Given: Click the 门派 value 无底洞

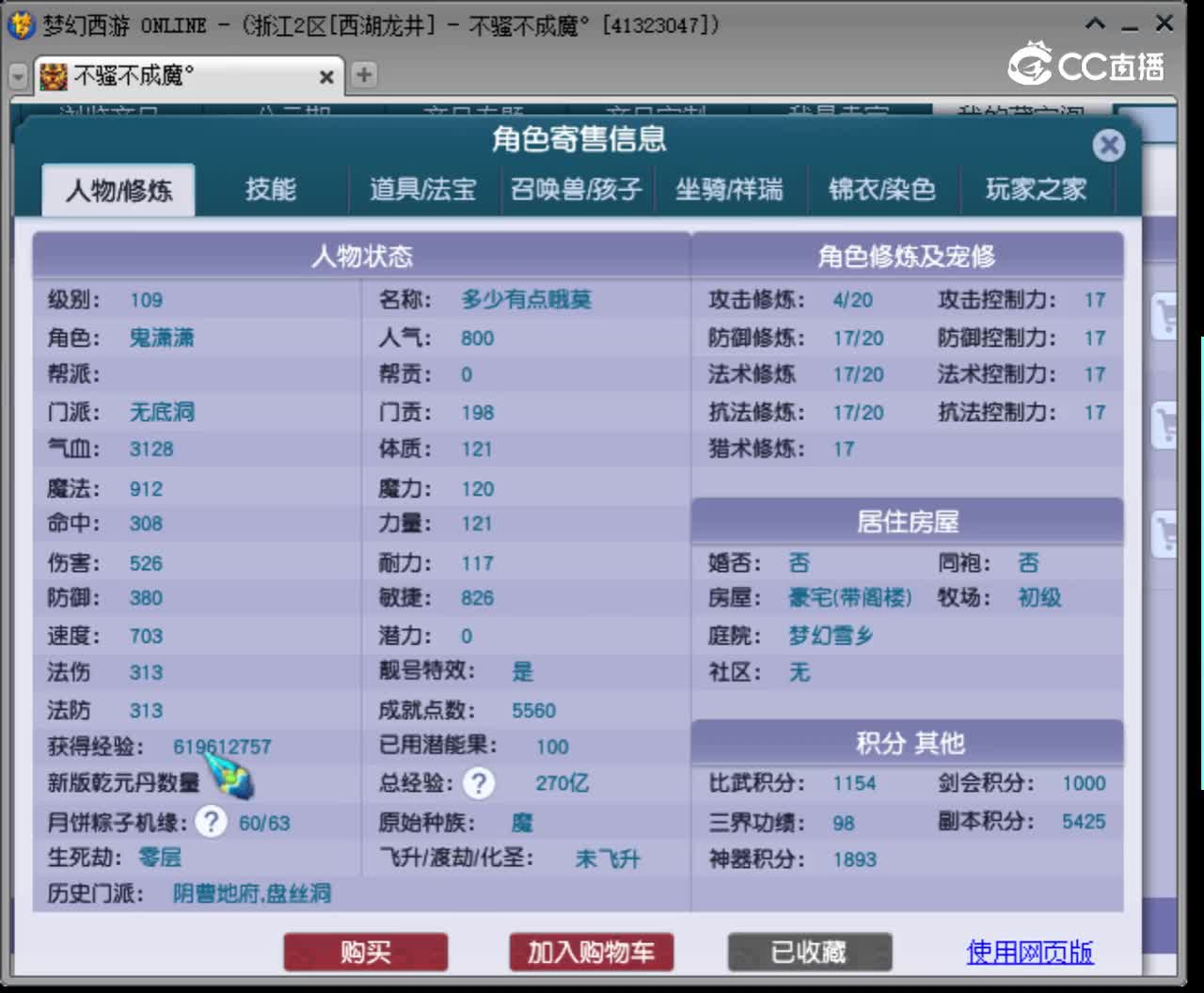Looking at the screenshot, I should tap(162, 412).
